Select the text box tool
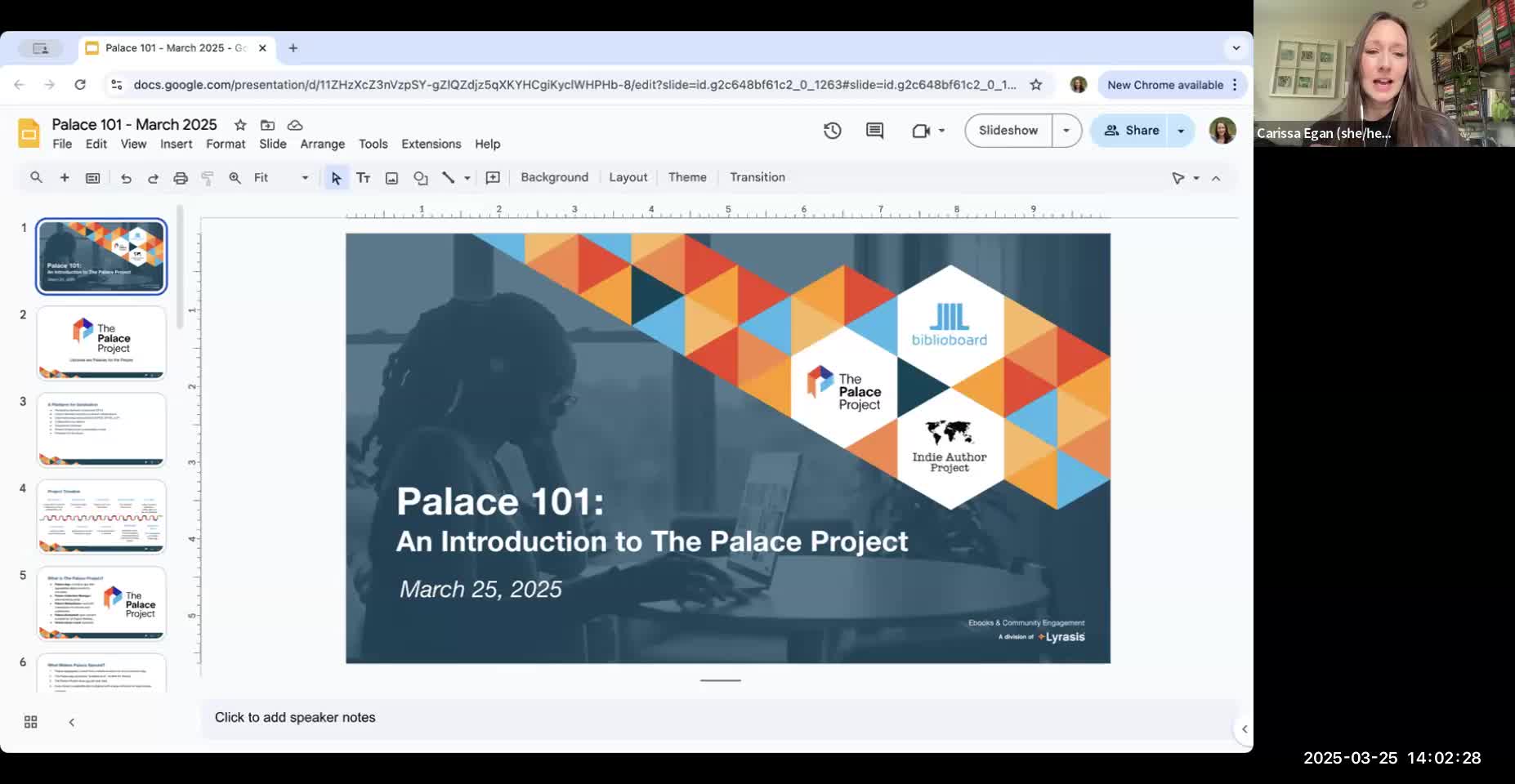Viewport: 1515px width, 784px height. click(x=364, y=178)
